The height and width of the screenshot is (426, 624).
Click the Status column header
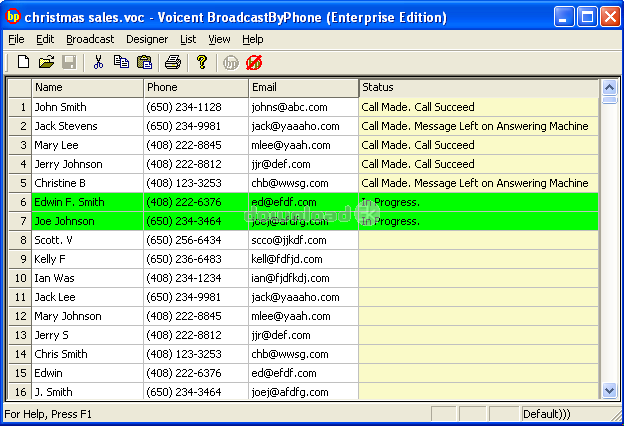tap(479, 88)
